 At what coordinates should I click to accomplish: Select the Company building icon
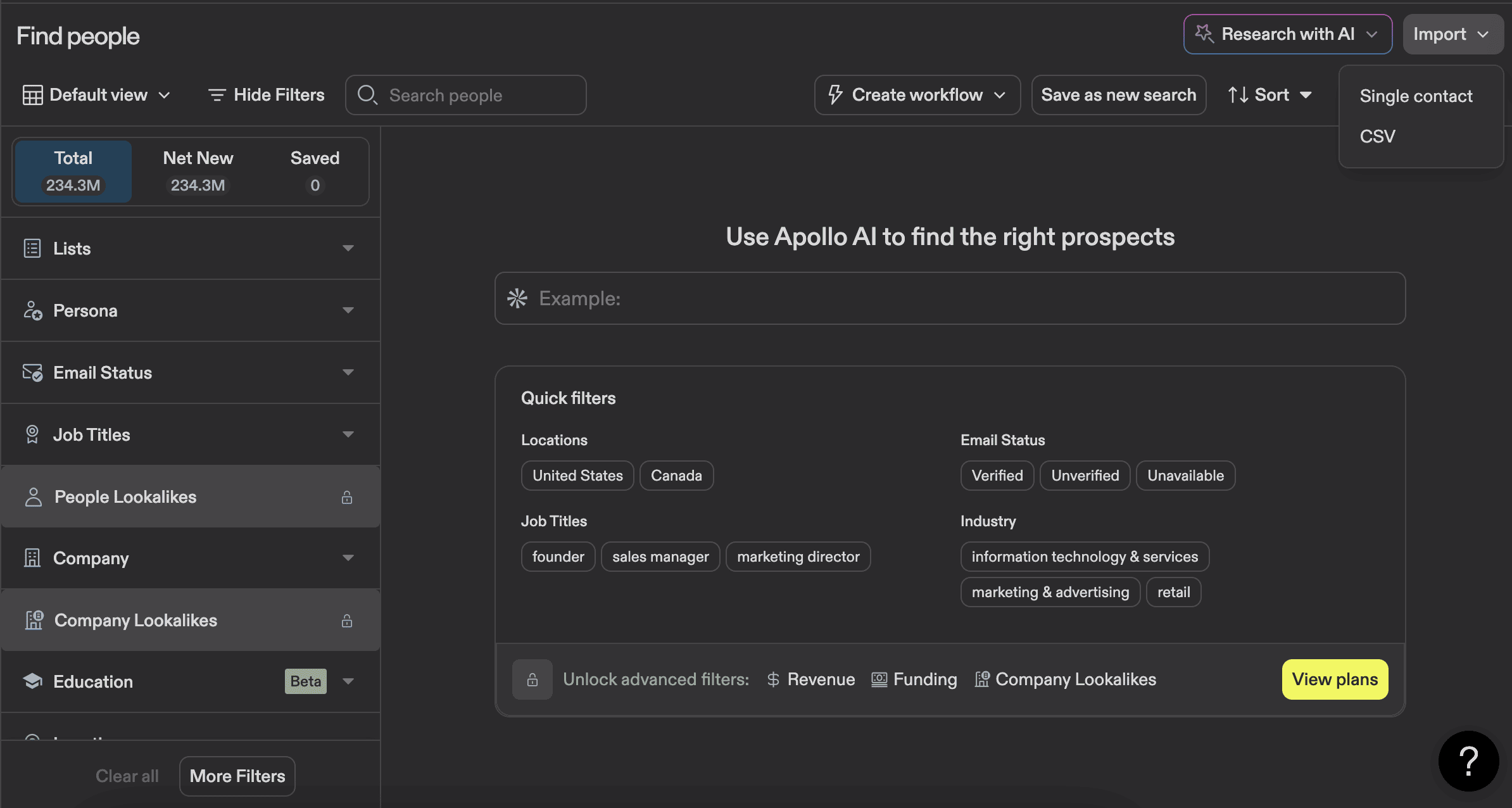[32, 558]
